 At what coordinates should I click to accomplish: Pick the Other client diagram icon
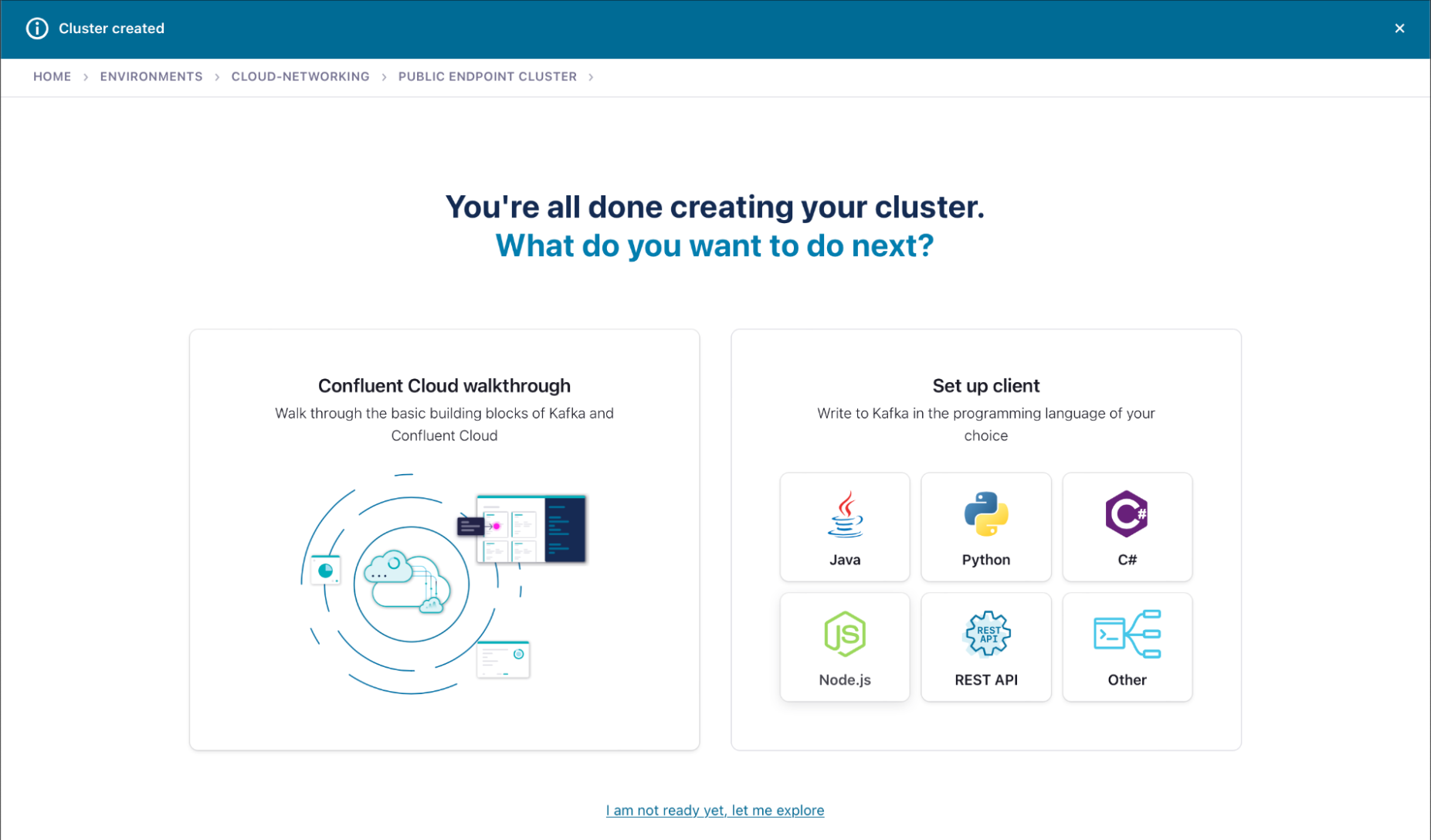pyautogui.click(x=1128, y=634)
